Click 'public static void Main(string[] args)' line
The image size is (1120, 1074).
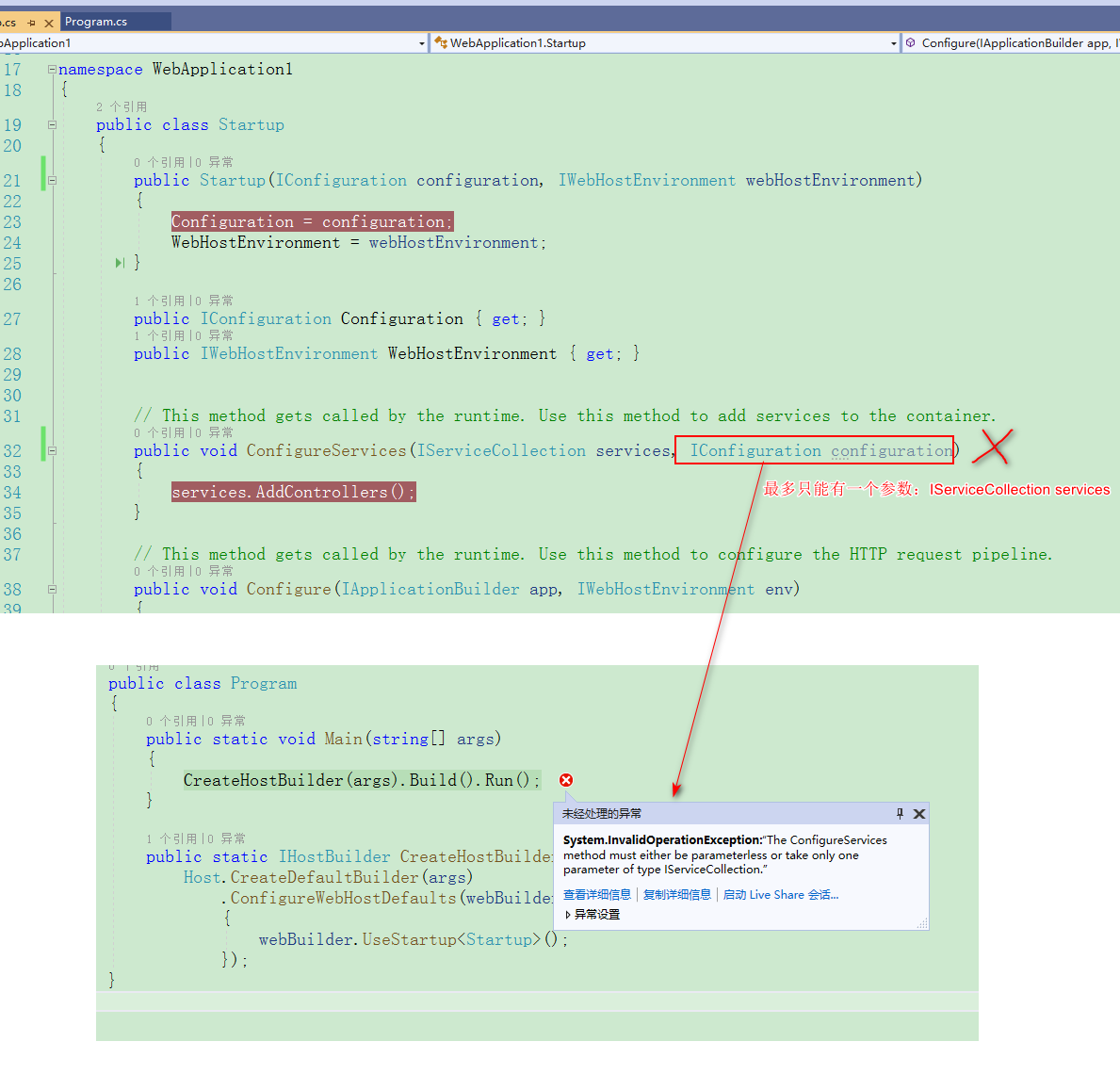(x=324, y=739)
